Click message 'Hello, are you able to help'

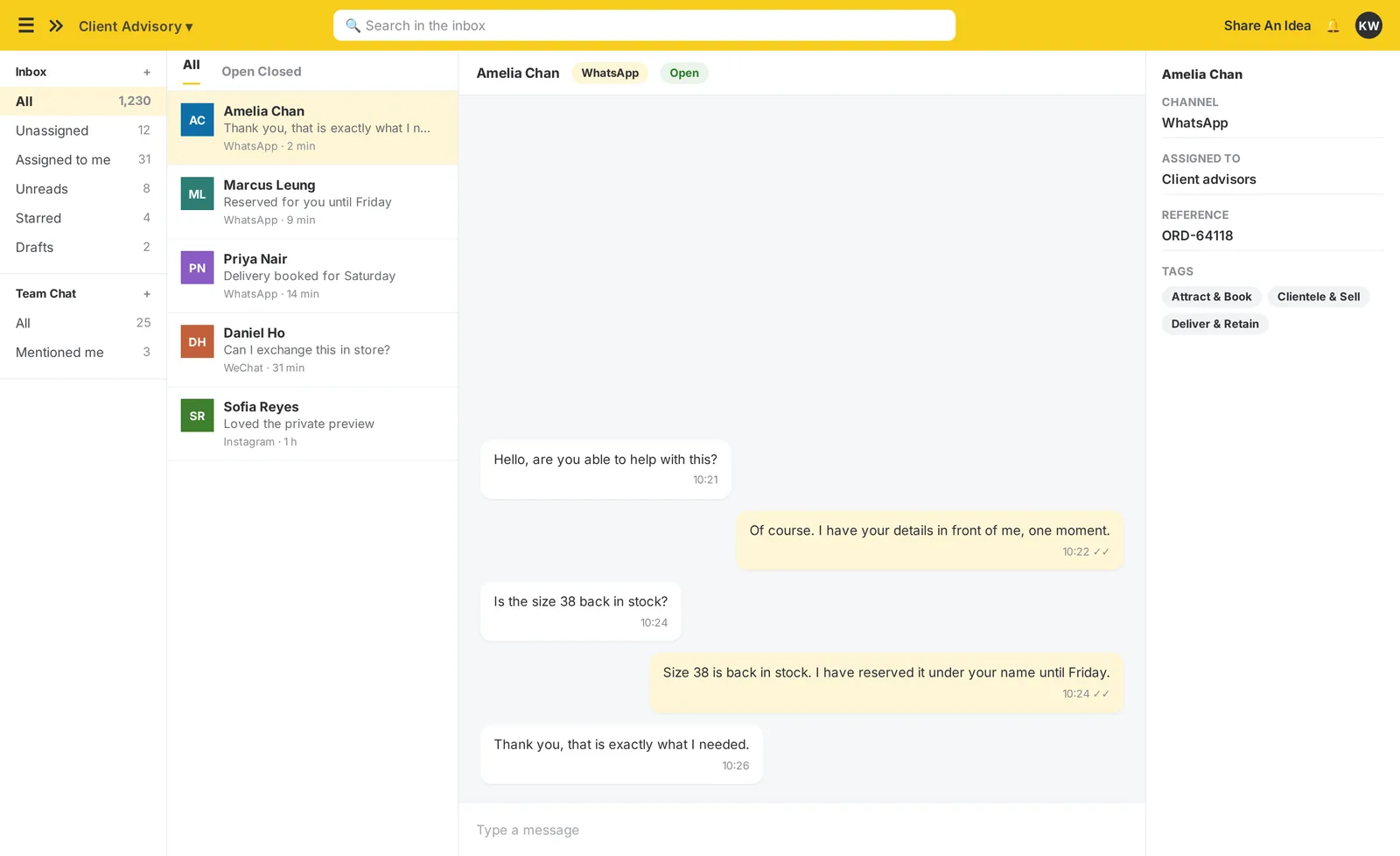(x=605, y=469)
